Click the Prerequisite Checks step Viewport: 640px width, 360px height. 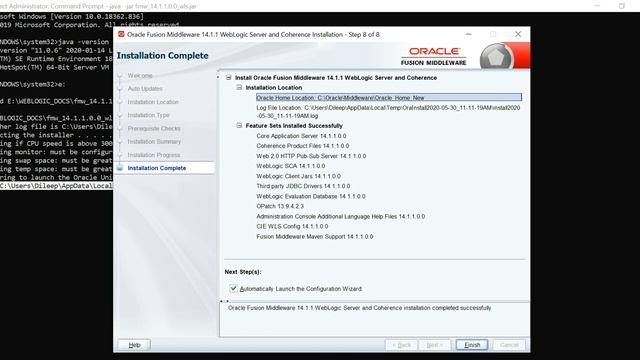point(154,129)
